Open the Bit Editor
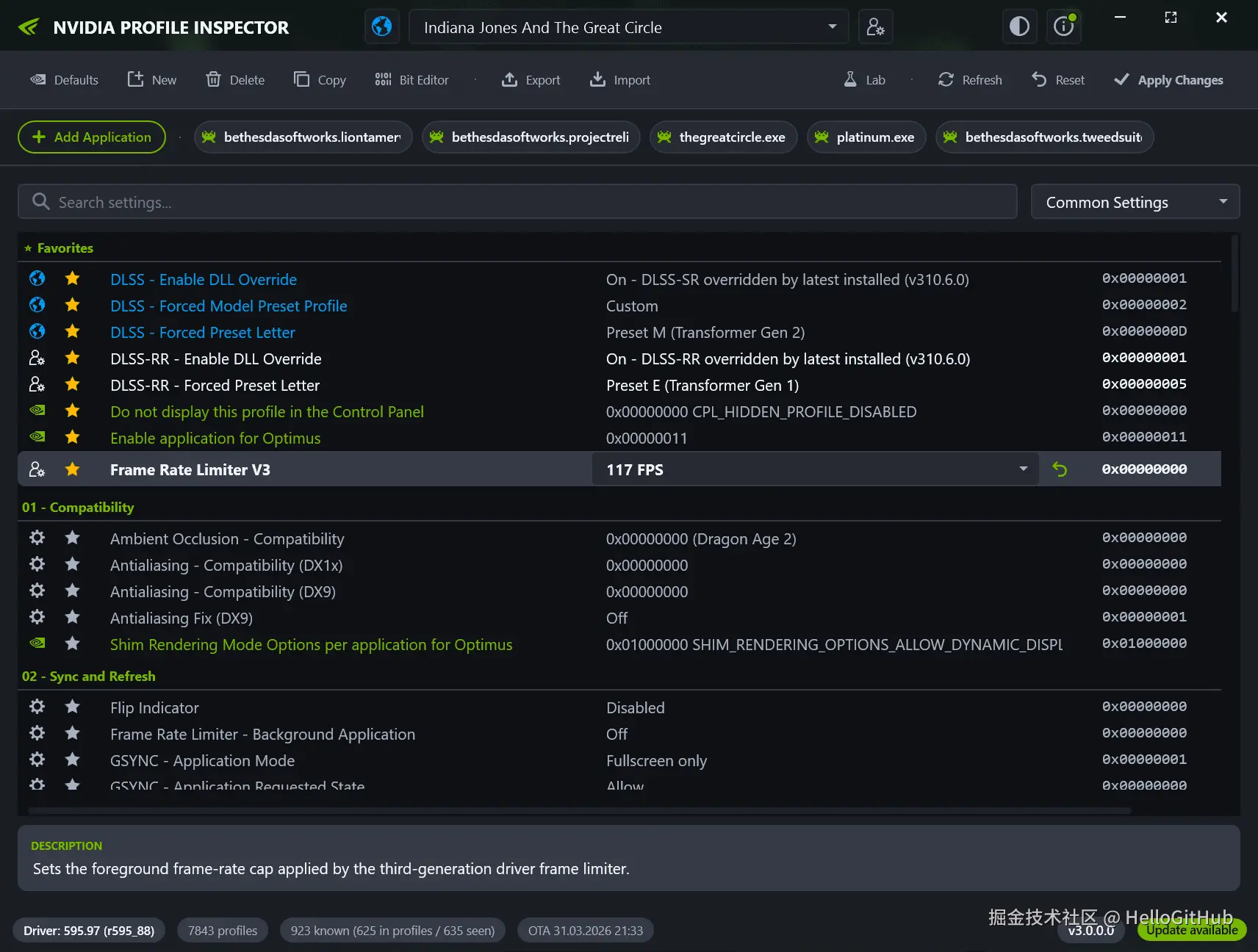Viewport: 1258px width, 952px height. pos(411,79)
